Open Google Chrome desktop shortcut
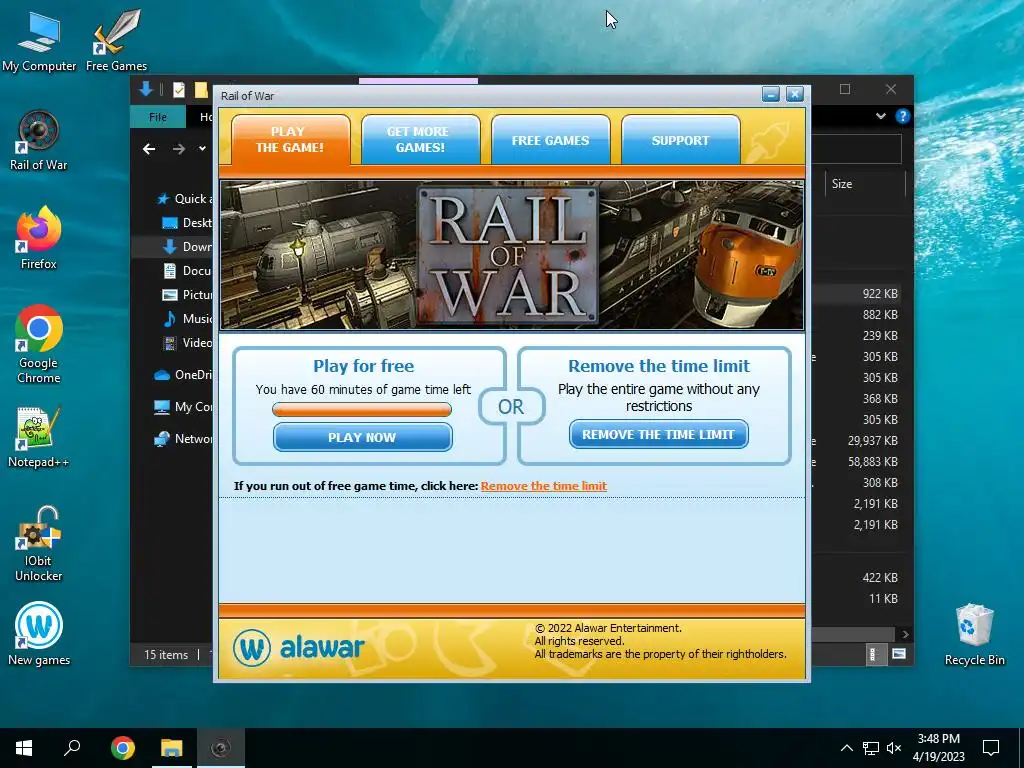Viewport: 1024px width, 768px height. pyautogui.click(x=39, y=344)
